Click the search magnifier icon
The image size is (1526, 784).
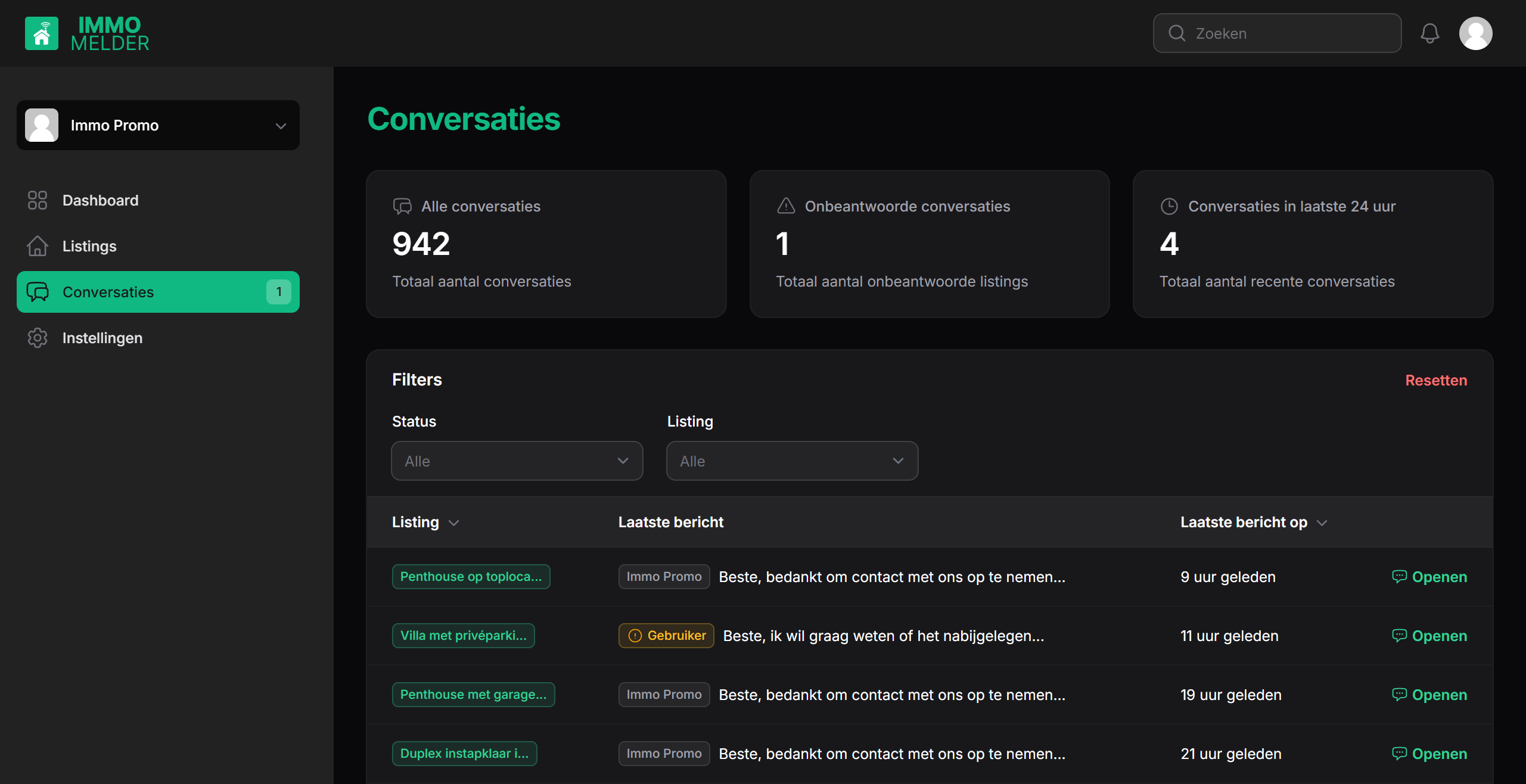[x=1177, y=33]
